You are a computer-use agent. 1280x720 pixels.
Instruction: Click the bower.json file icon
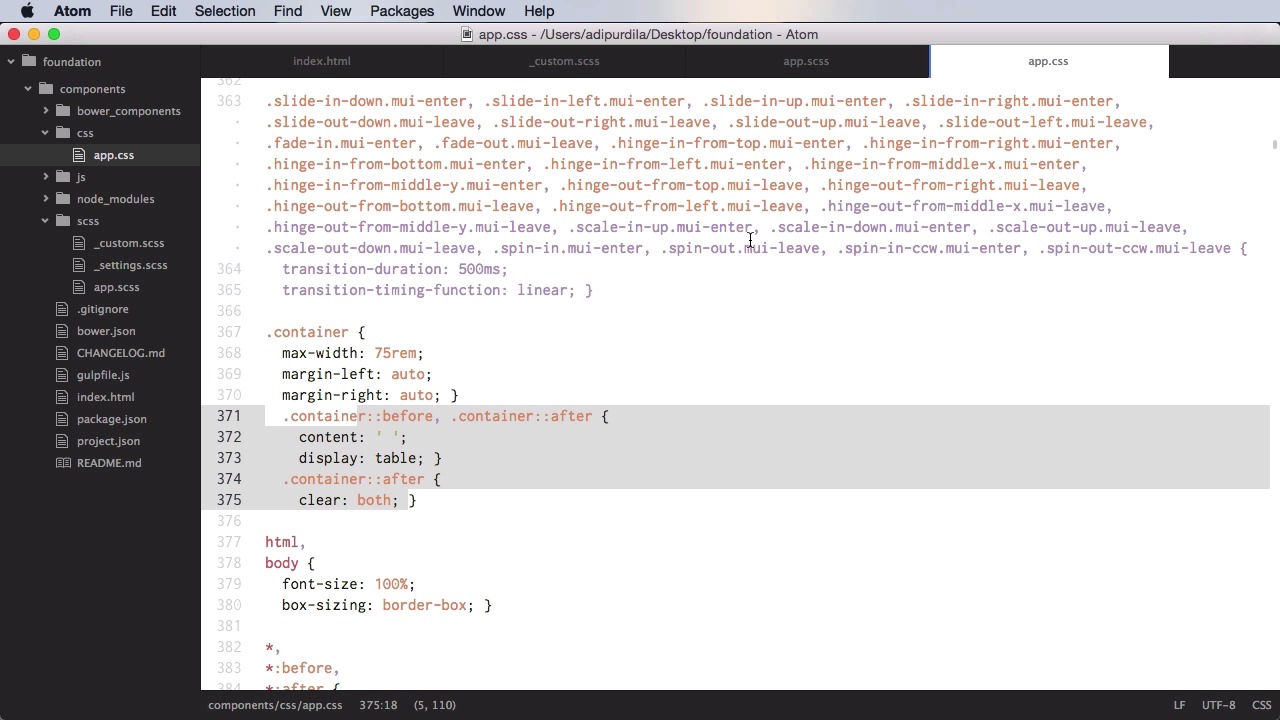click(63, 331)
